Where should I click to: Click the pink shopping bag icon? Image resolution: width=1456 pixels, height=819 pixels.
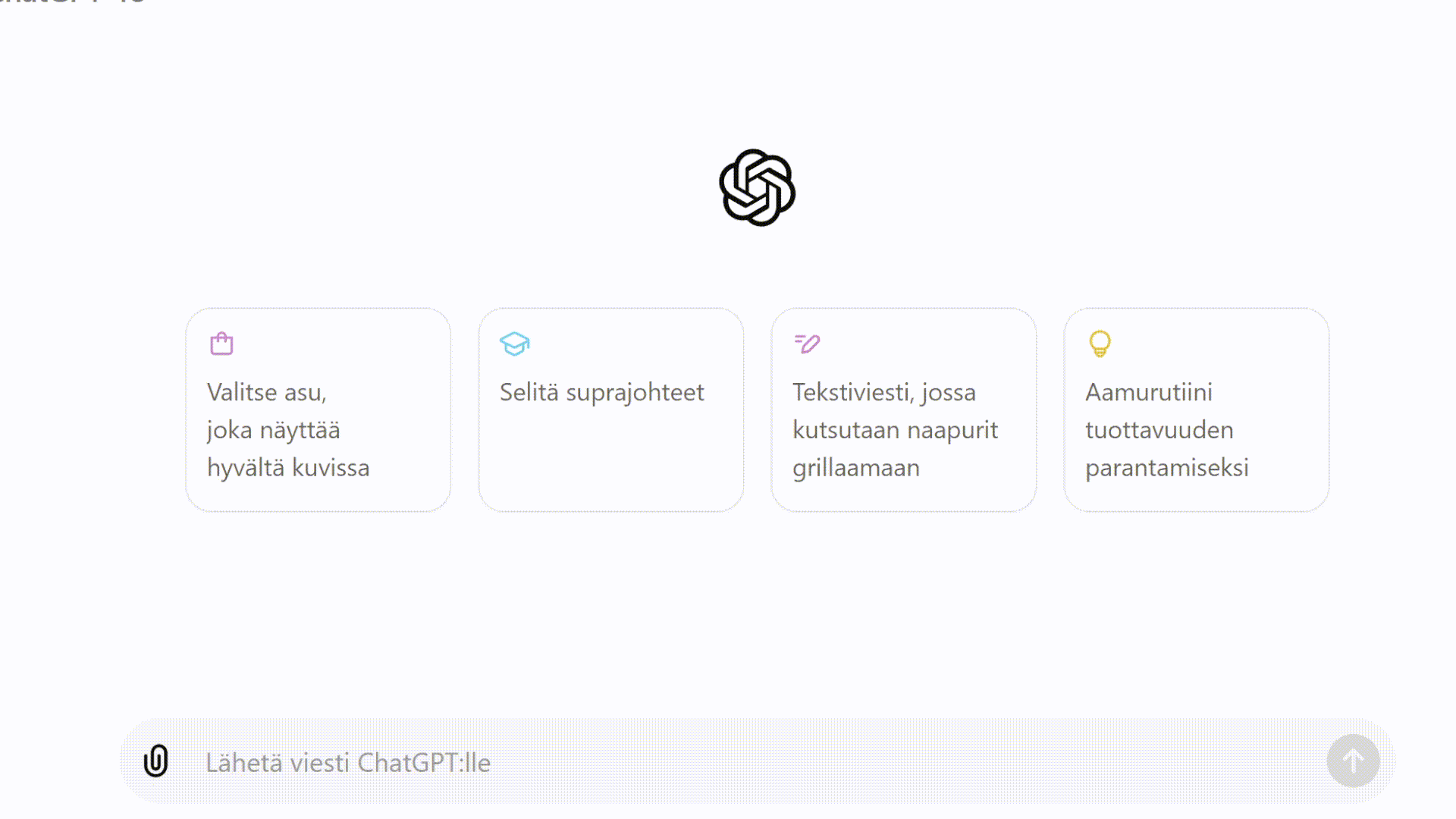tap(221, 344)
